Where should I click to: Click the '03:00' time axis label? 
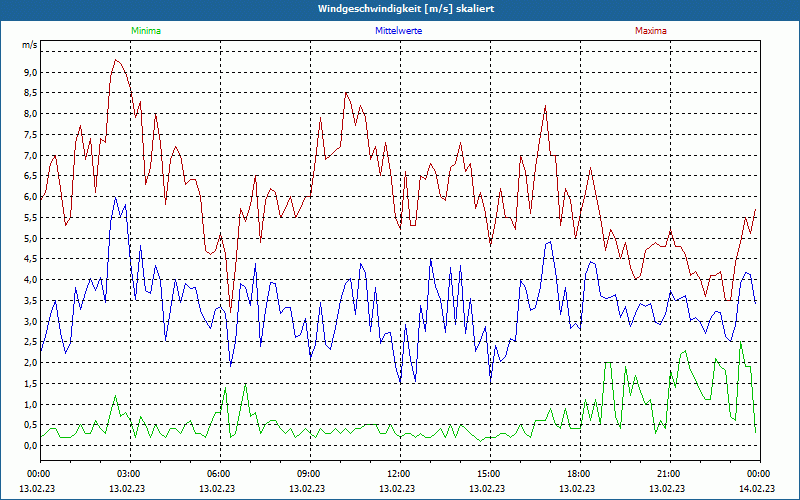pyautogui.click(x=130, y=474)
